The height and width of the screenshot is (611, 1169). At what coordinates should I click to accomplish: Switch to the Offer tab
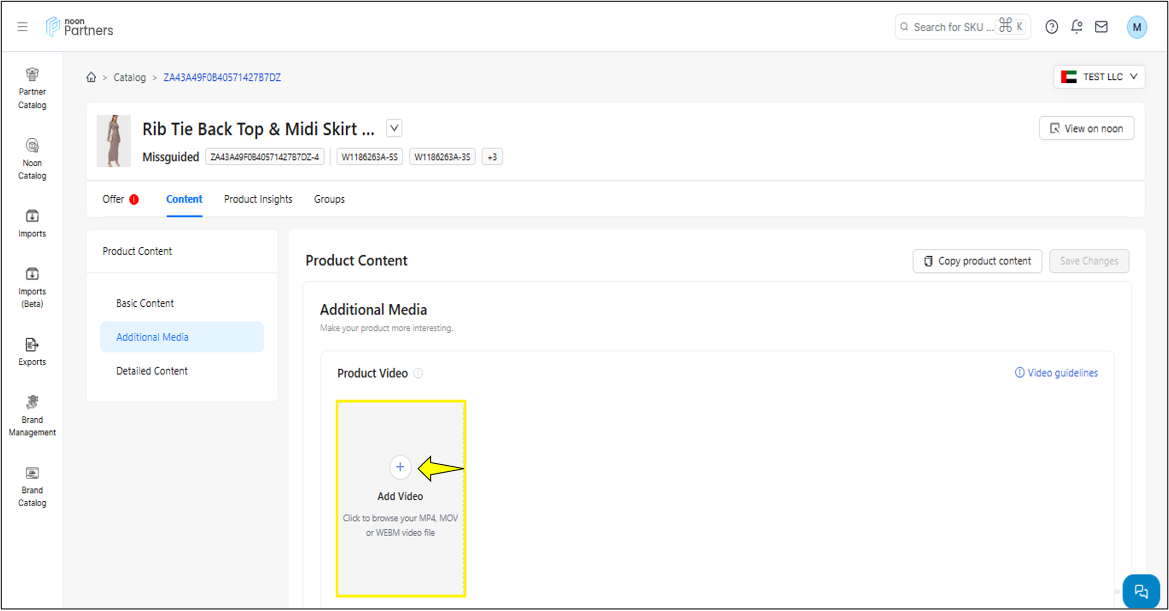pyautogui.click(x=113, y=199)
